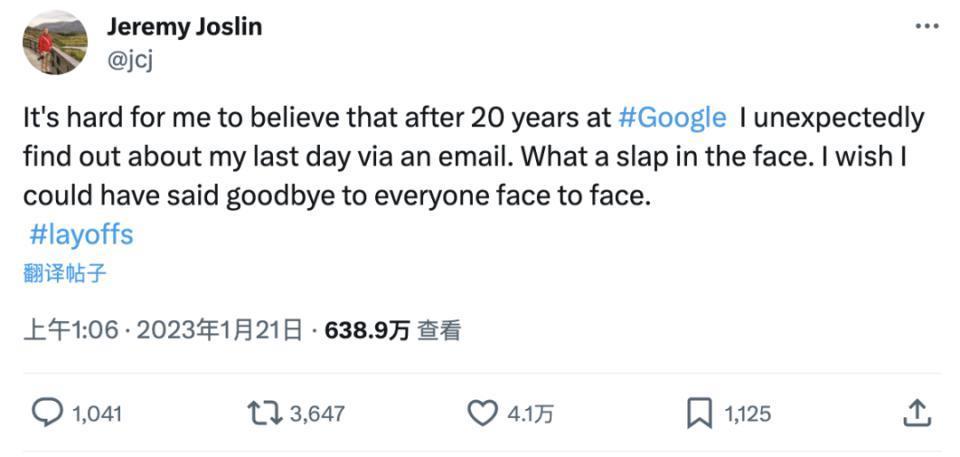The image size is (960, 457).
Task: Click the @jcj username handle
Action: tap(129, 59)
